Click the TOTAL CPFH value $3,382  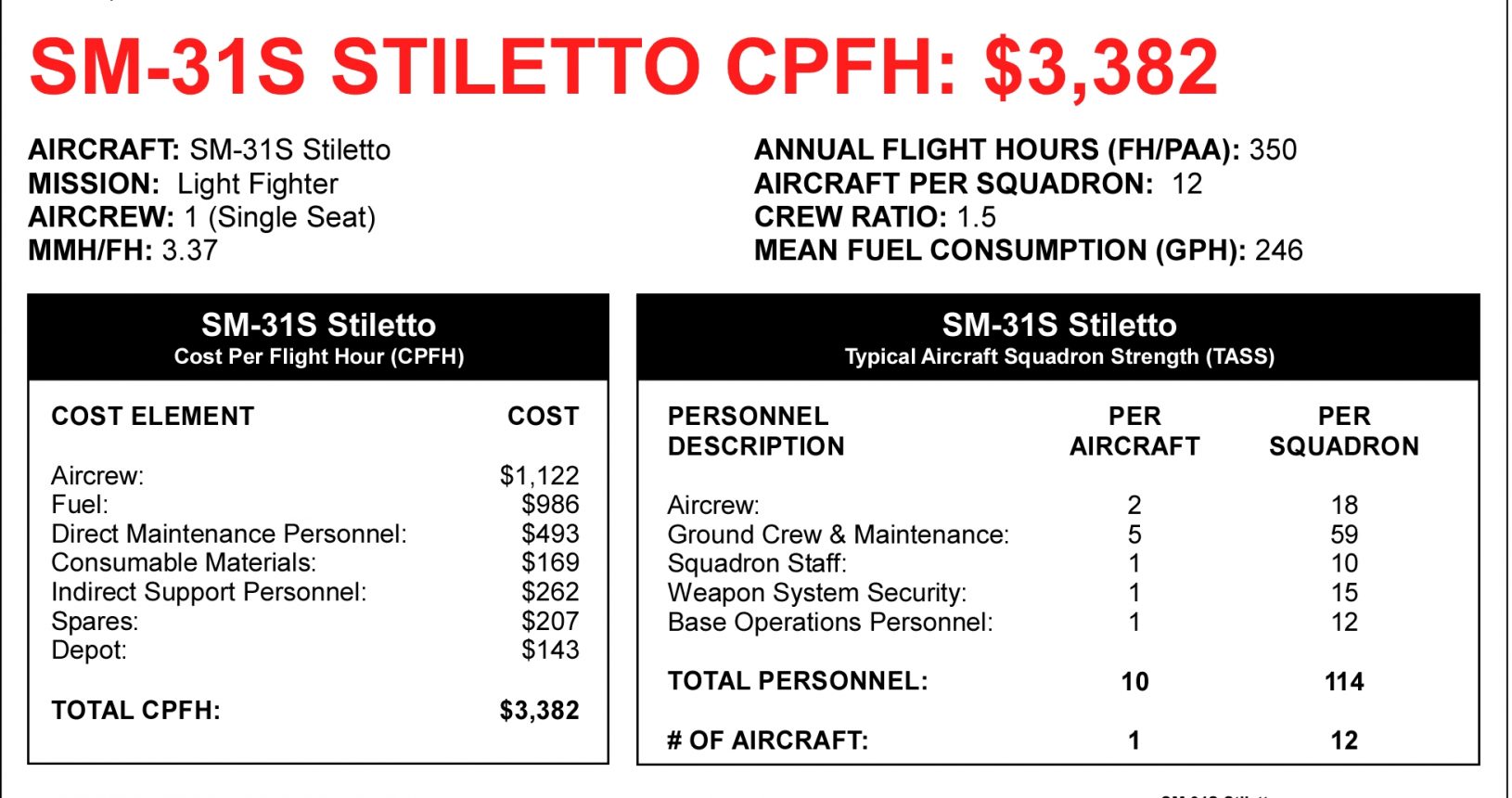pyautogui.click(x=539, y=711)
